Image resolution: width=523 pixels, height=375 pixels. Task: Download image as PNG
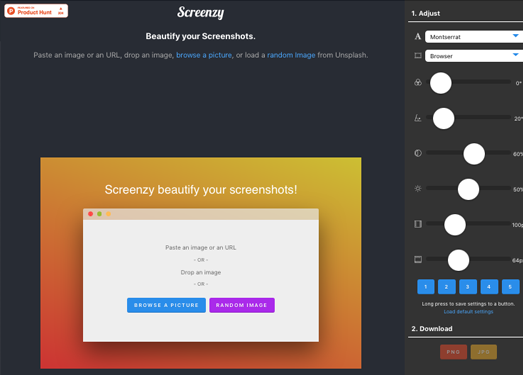[x=453, y=352]
